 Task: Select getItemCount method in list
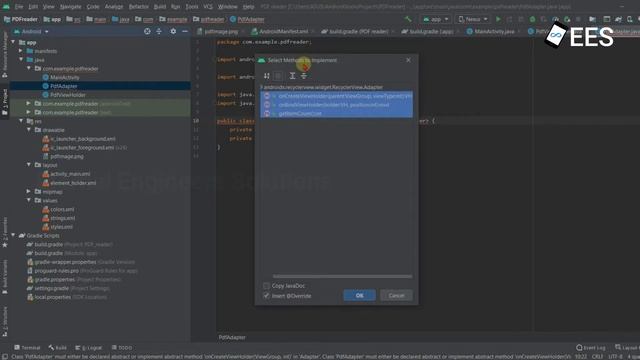click(x=337, y=114)
